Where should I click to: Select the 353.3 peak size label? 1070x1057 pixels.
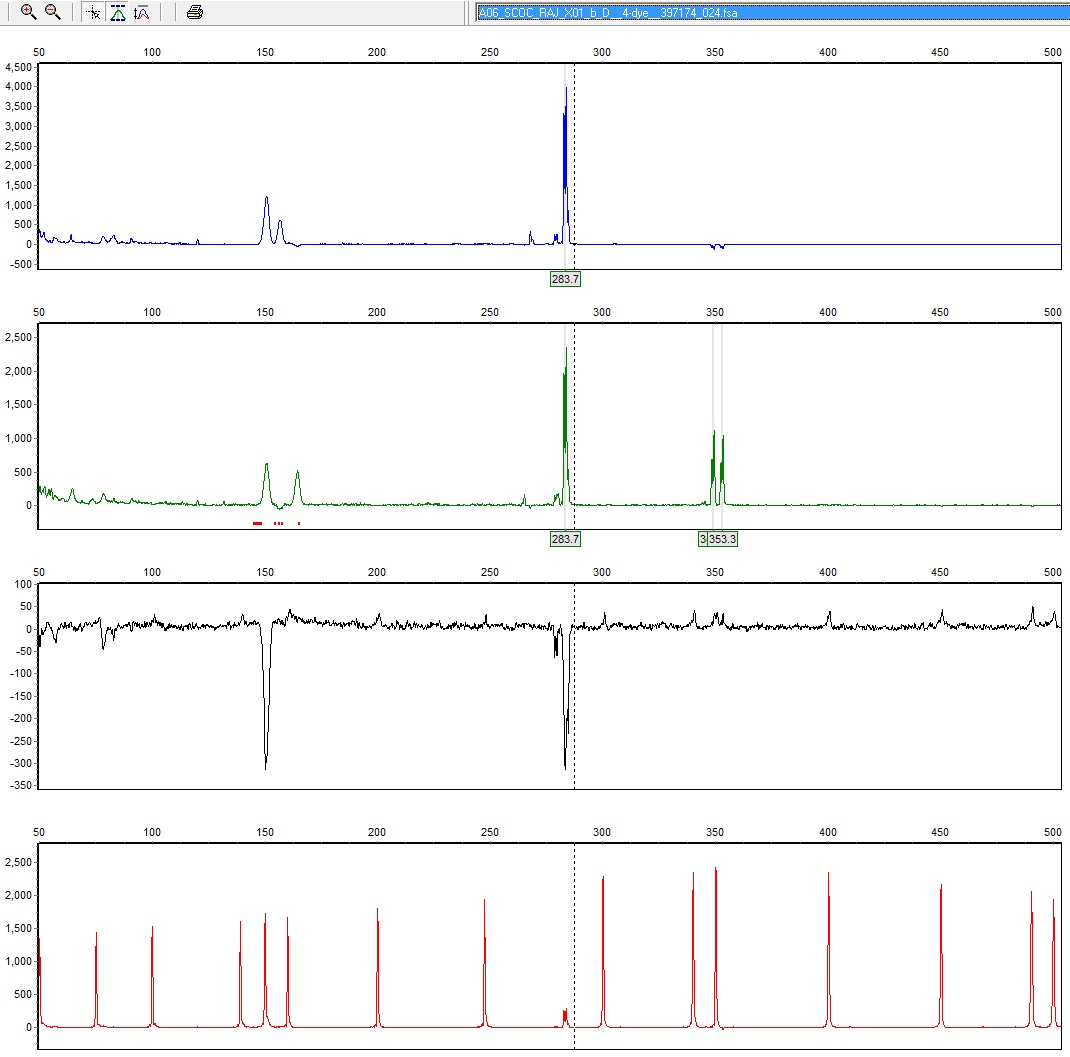click(x=722, y=539)
